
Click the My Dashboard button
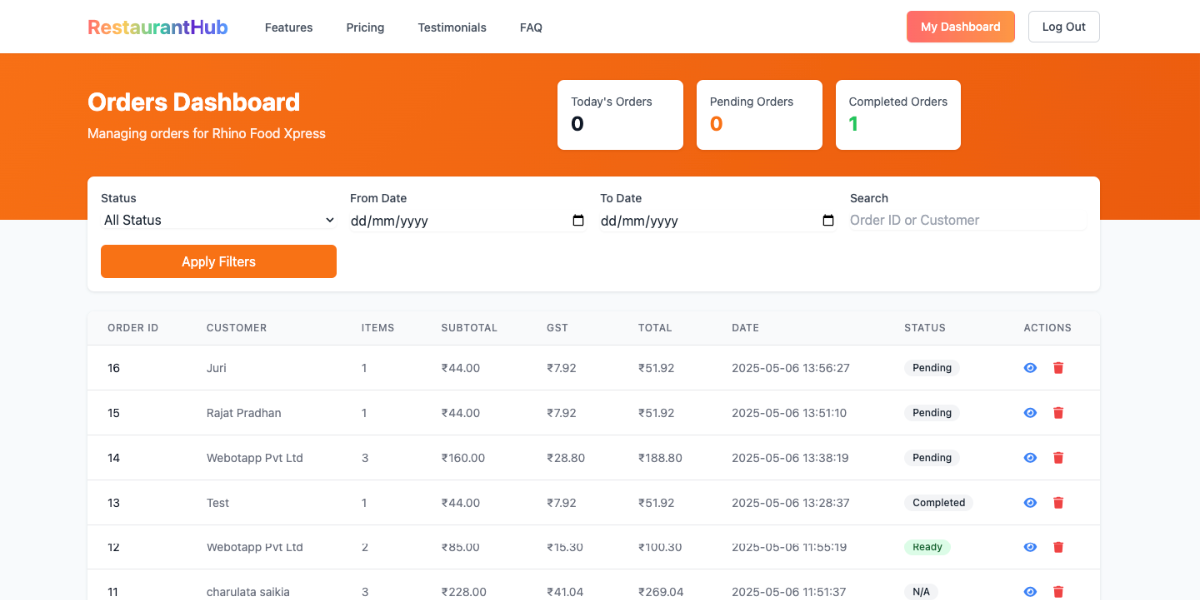[x=960, y=27]
